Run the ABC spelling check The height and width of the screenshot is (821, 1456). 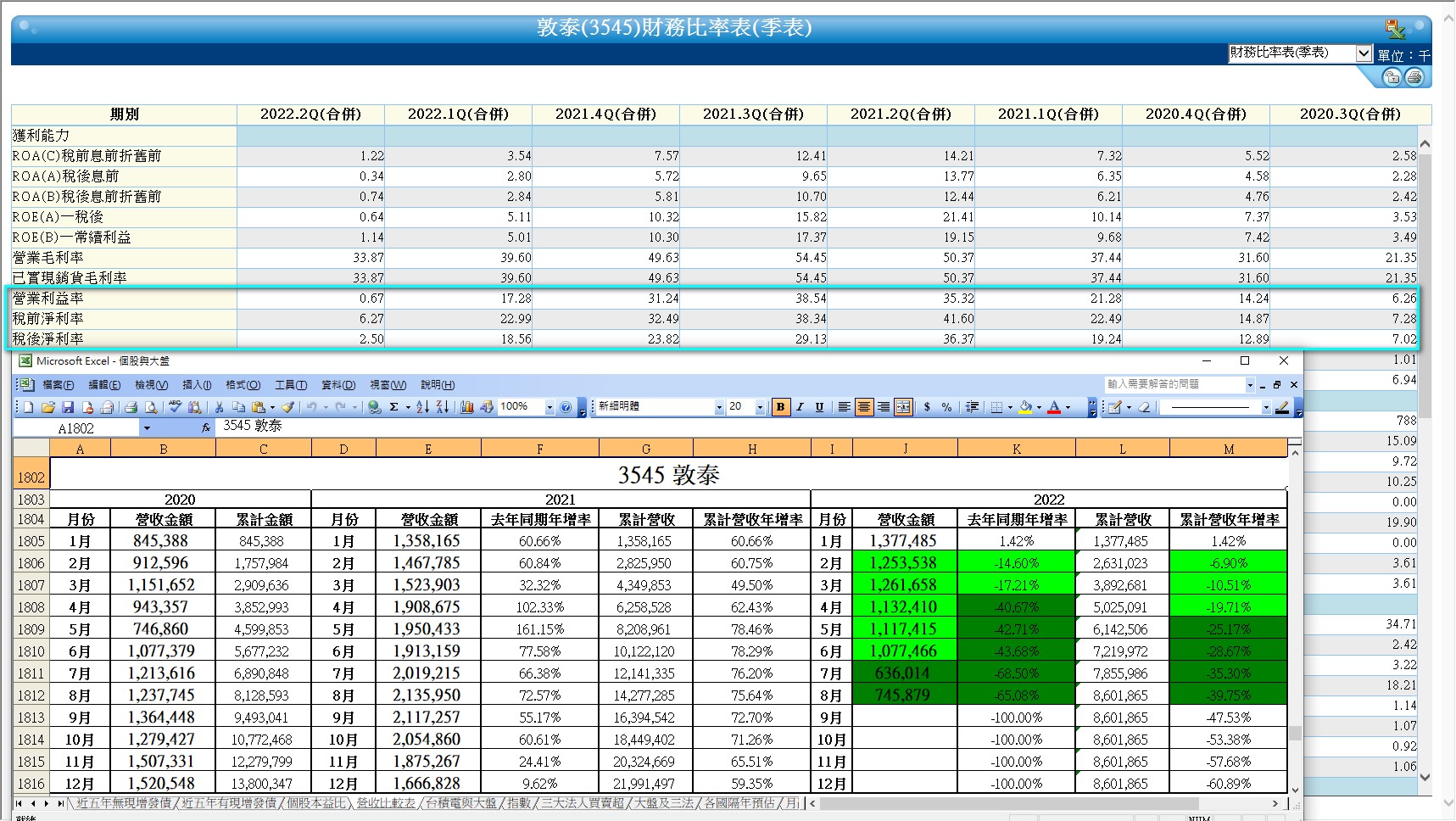pyautogui.click(x=175, y=407)
